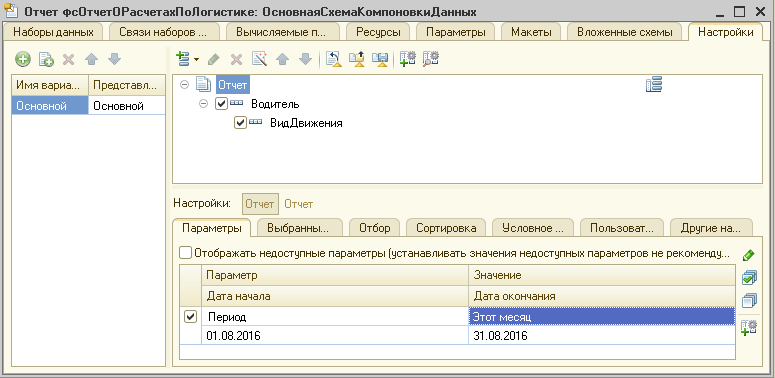Click the Представление column header

tap(127, 85)
